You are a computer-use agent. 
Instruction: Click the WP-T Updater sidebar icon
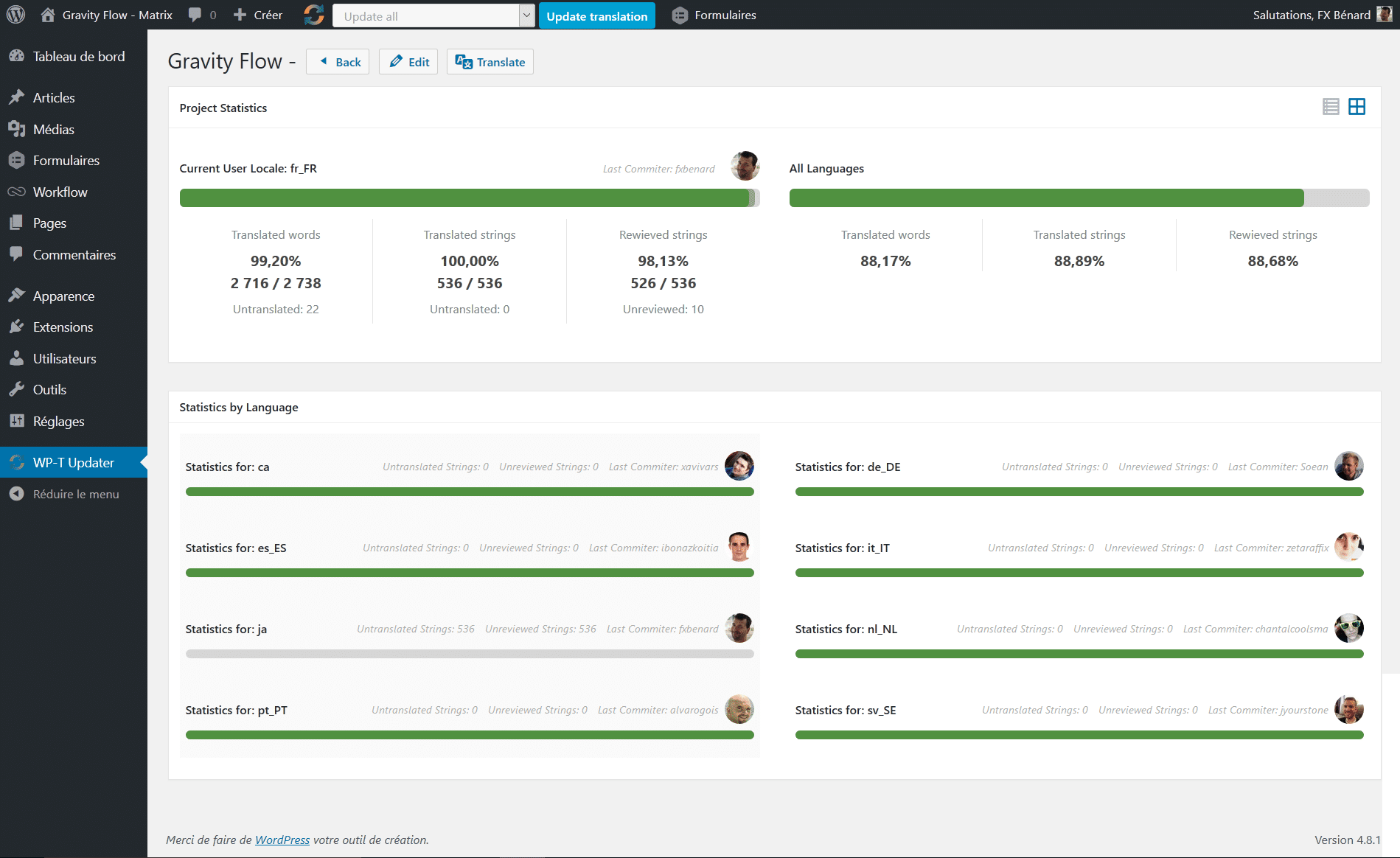(x=16, y=462)
